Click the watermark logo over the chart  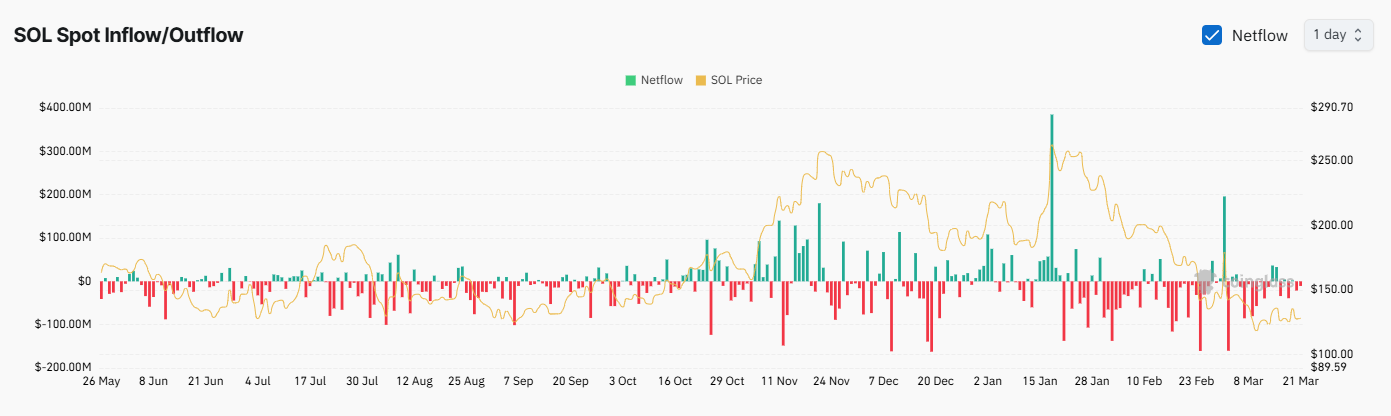(x=1245, y=283)
